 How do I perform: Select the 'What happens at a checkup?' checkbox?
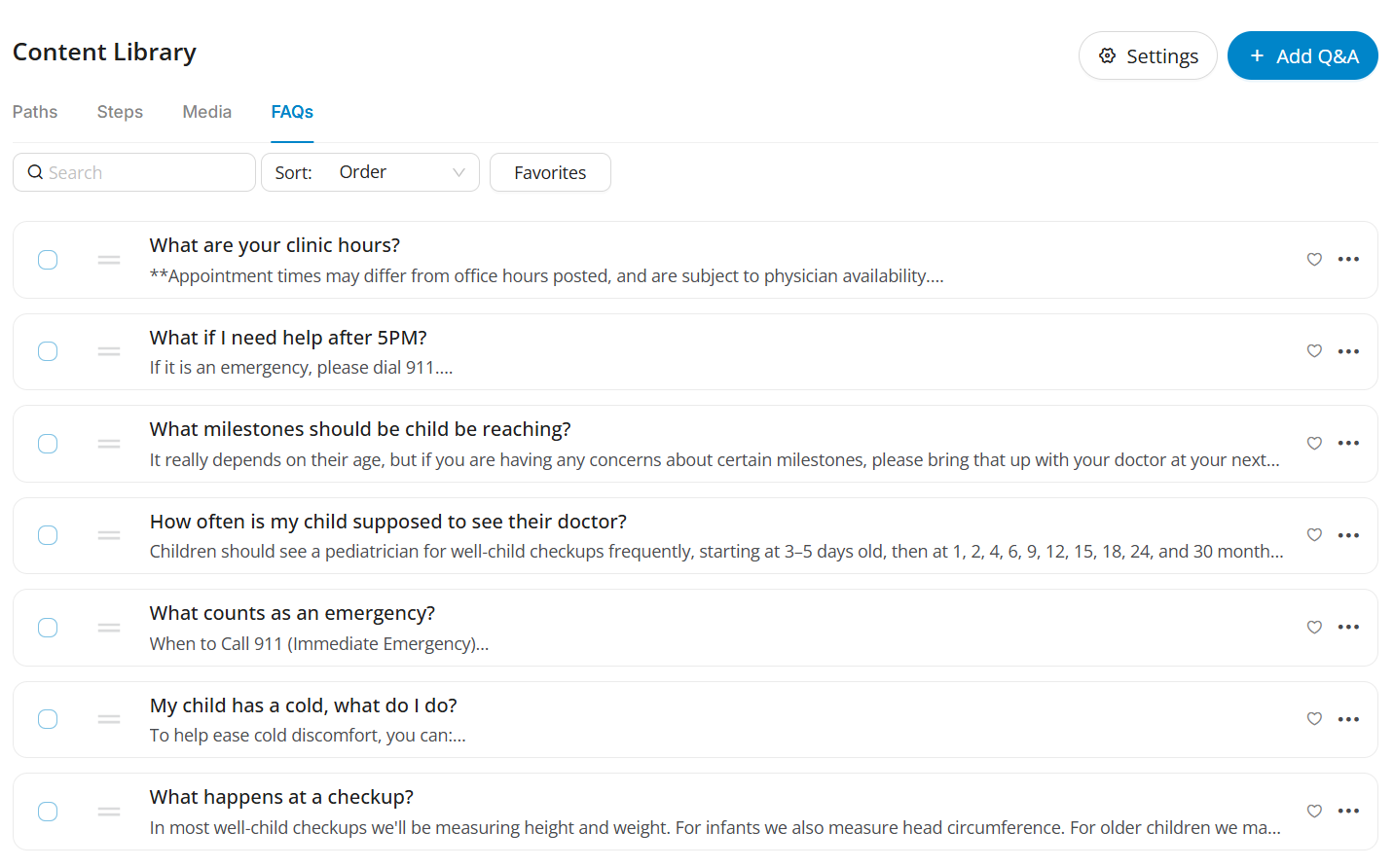point(48,812)
